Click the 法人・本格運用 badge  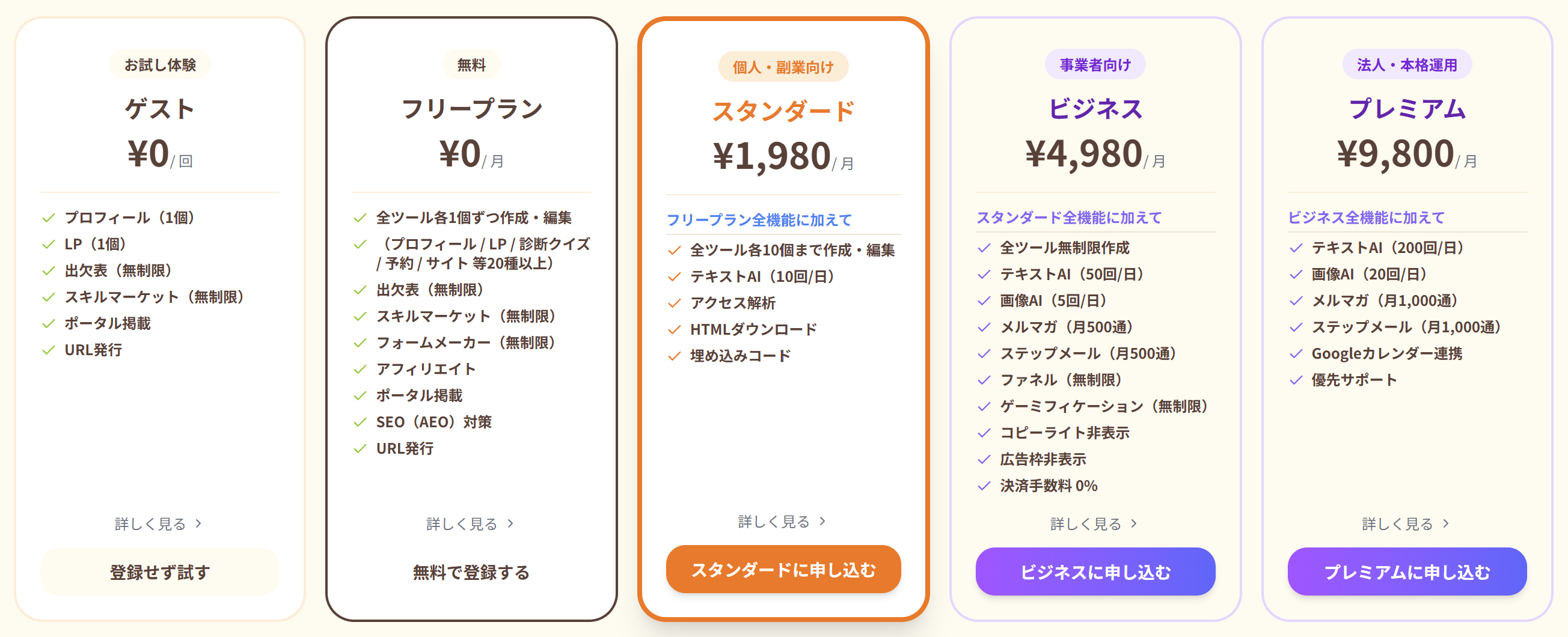pos(1407,64)
